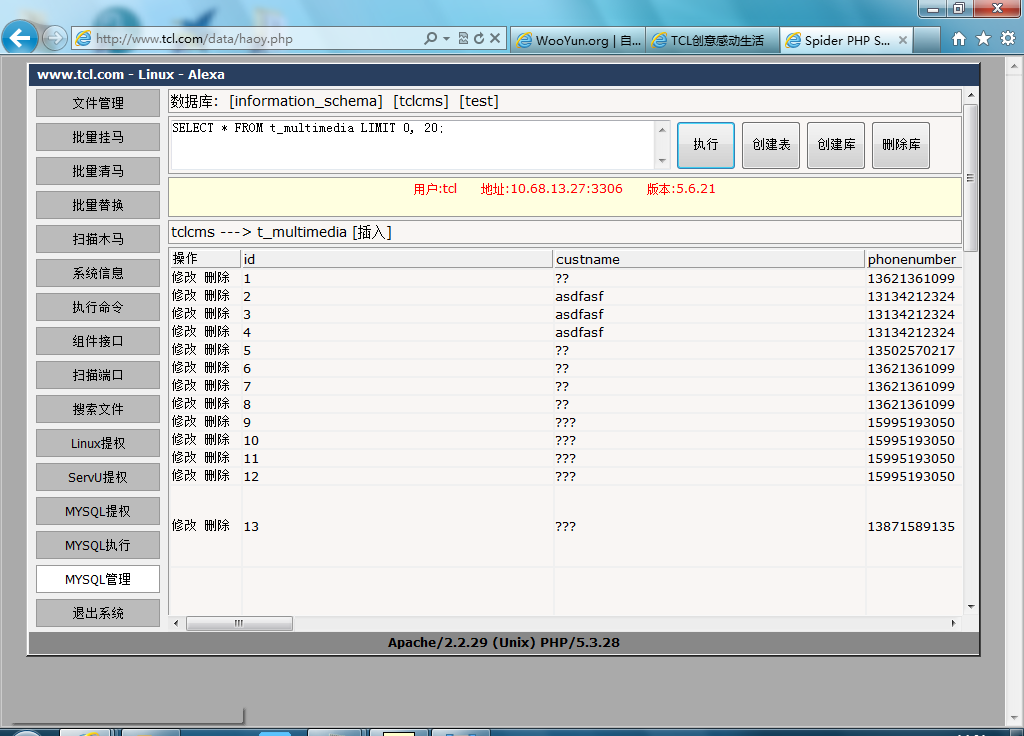Expand the address bar dropdown arrow

(447, 39)
